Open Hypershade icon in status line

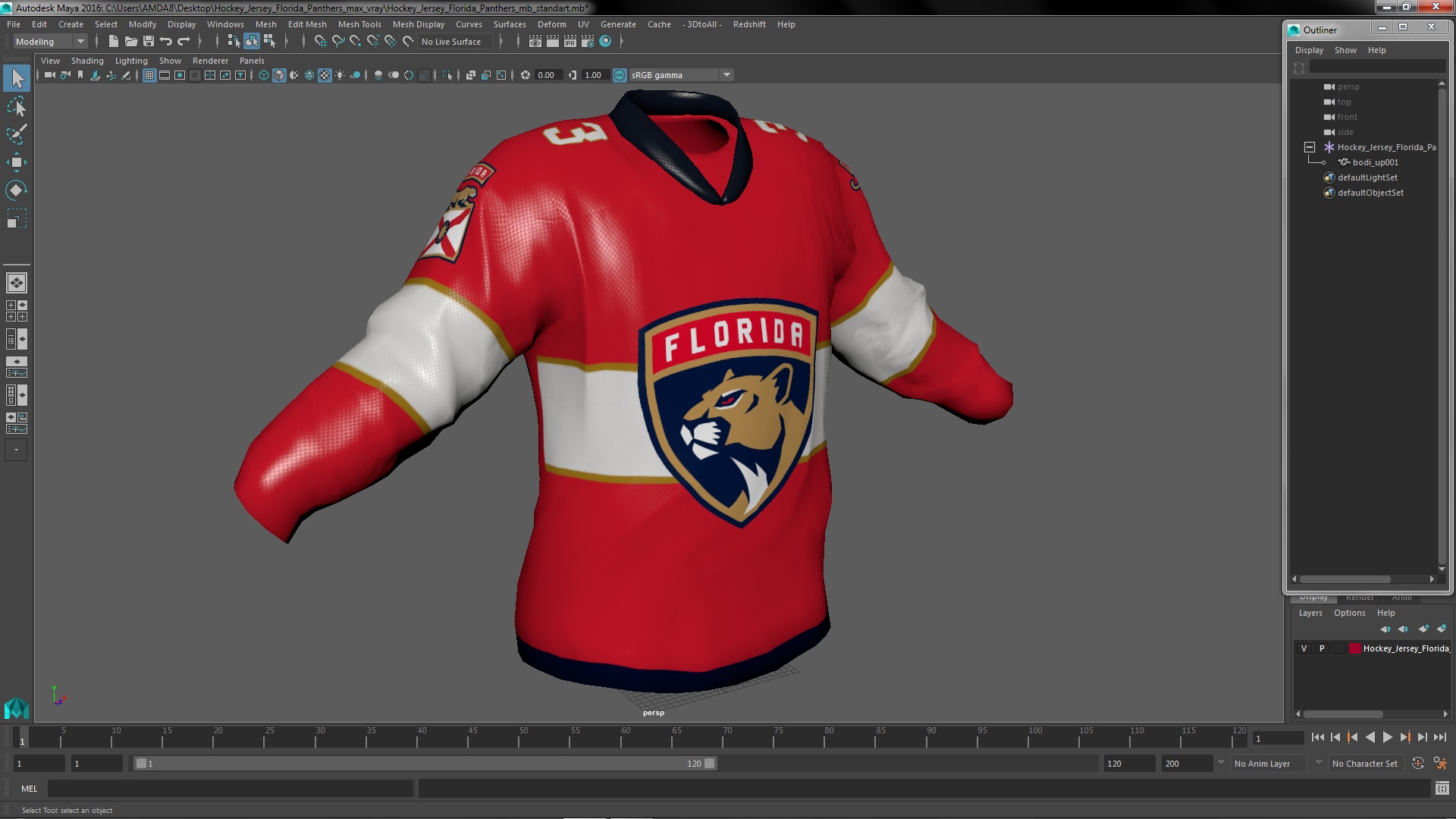pyautogui.click(x=605, y=42)
